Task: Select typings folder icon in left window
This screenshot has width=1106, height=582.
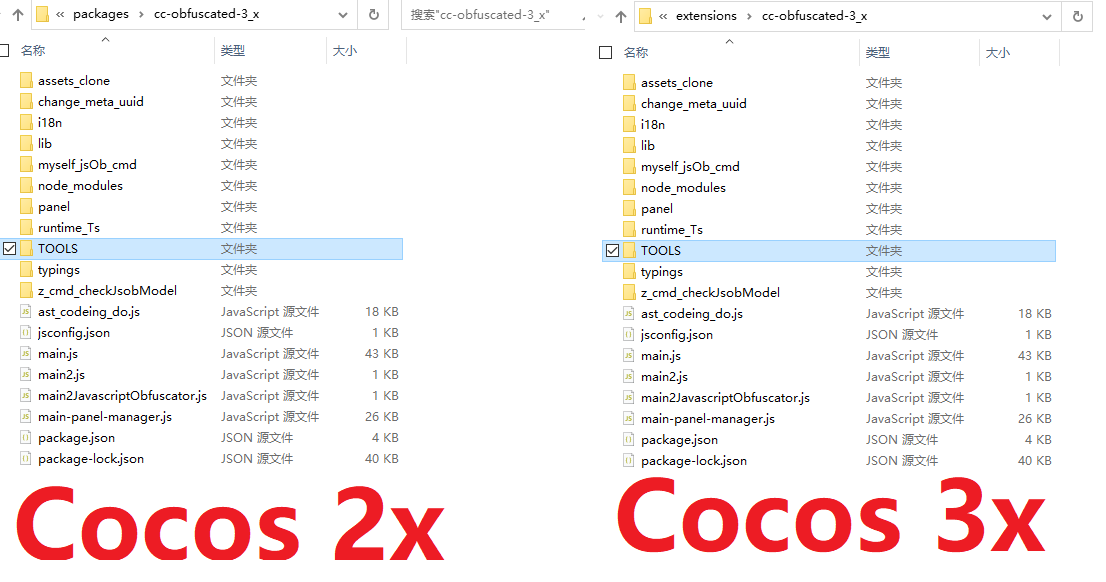Action: 26,269
